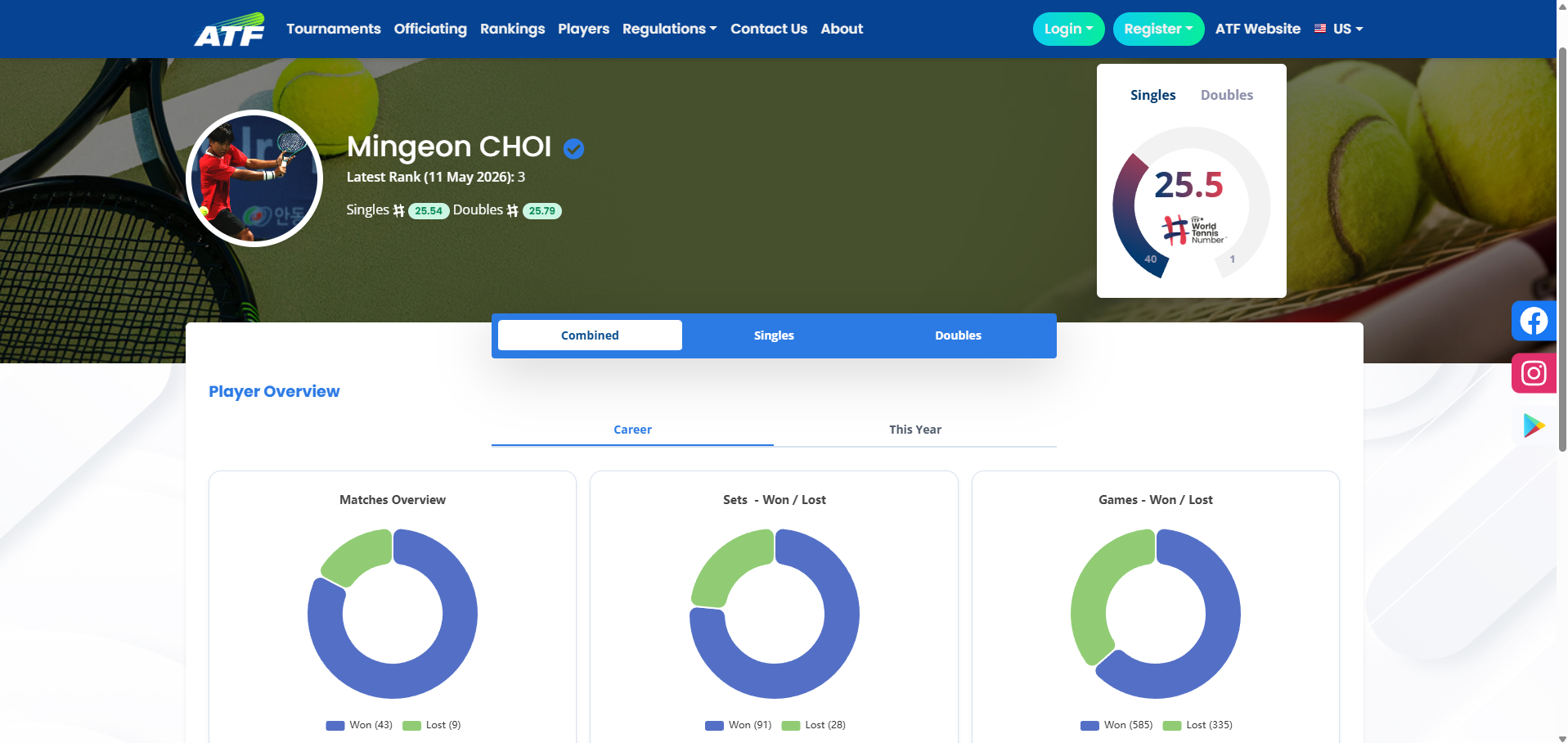Click the ATF logo in header
This screenshot has width=1568, height=743.
[x=230, y=29]
